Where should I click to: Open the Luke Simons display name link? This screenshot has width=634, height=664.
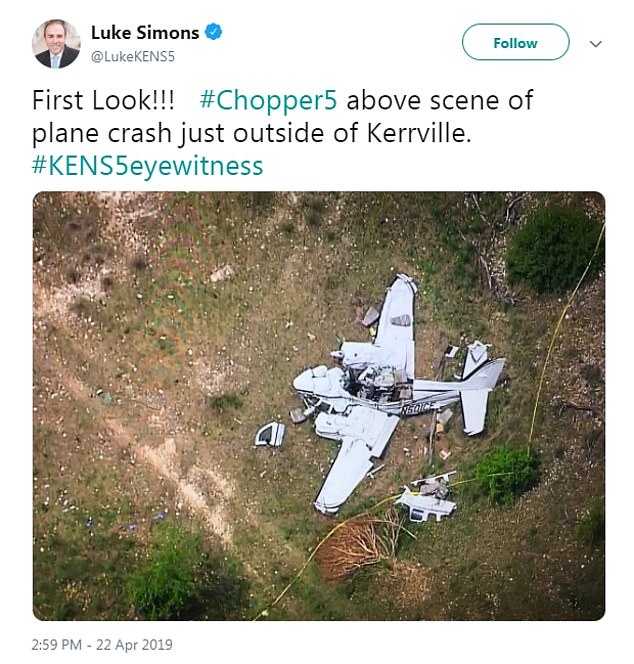coord(144,32)
